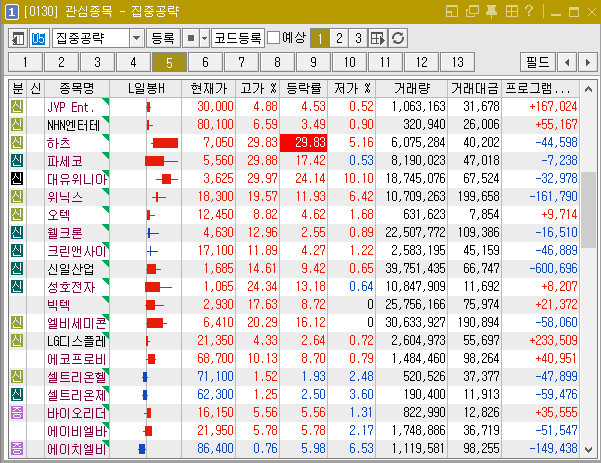Click highlighted 29.83 rate cell

[304, 143]
